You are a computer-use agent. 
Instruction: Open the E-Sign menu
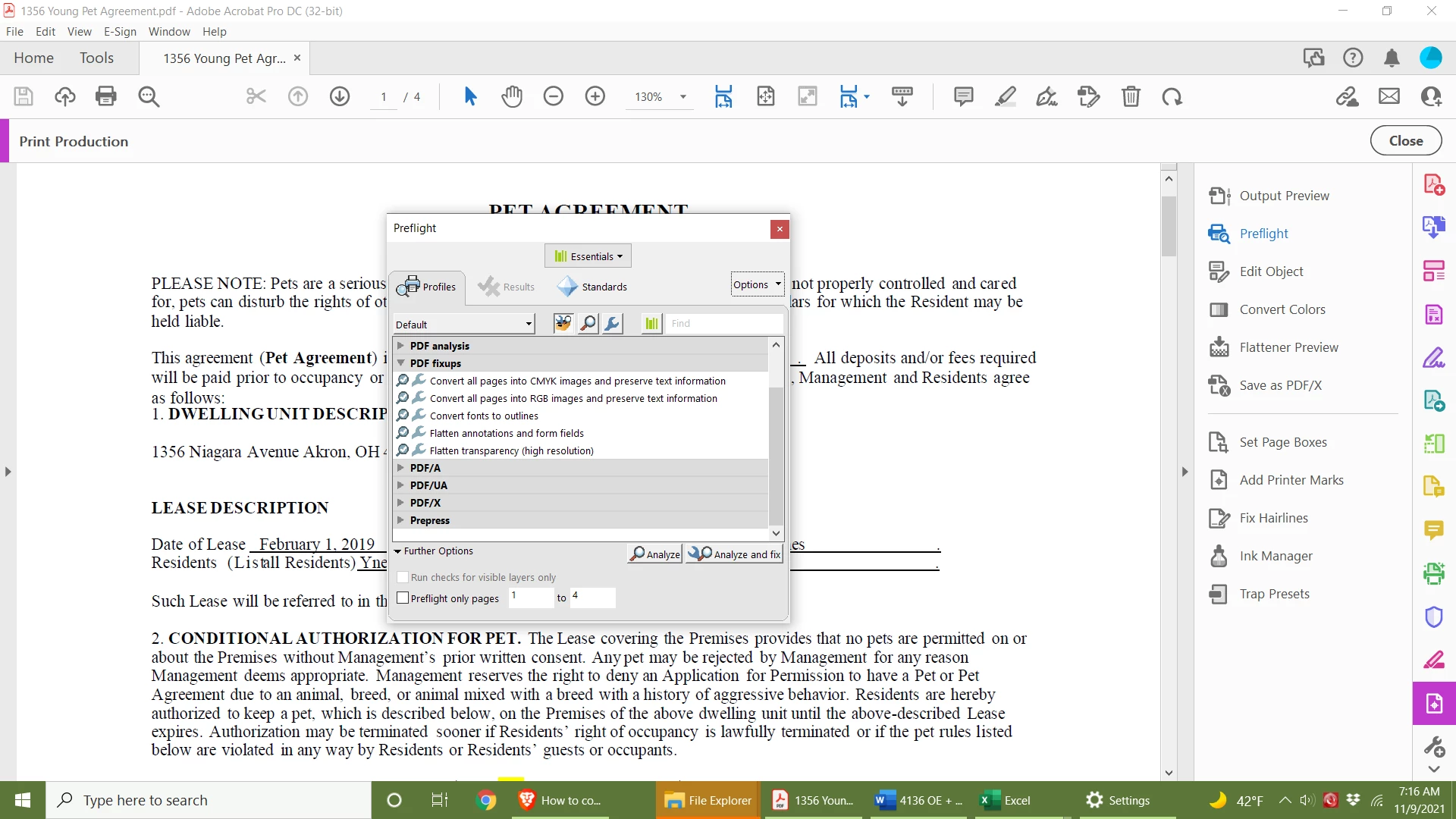click(120, 32)
